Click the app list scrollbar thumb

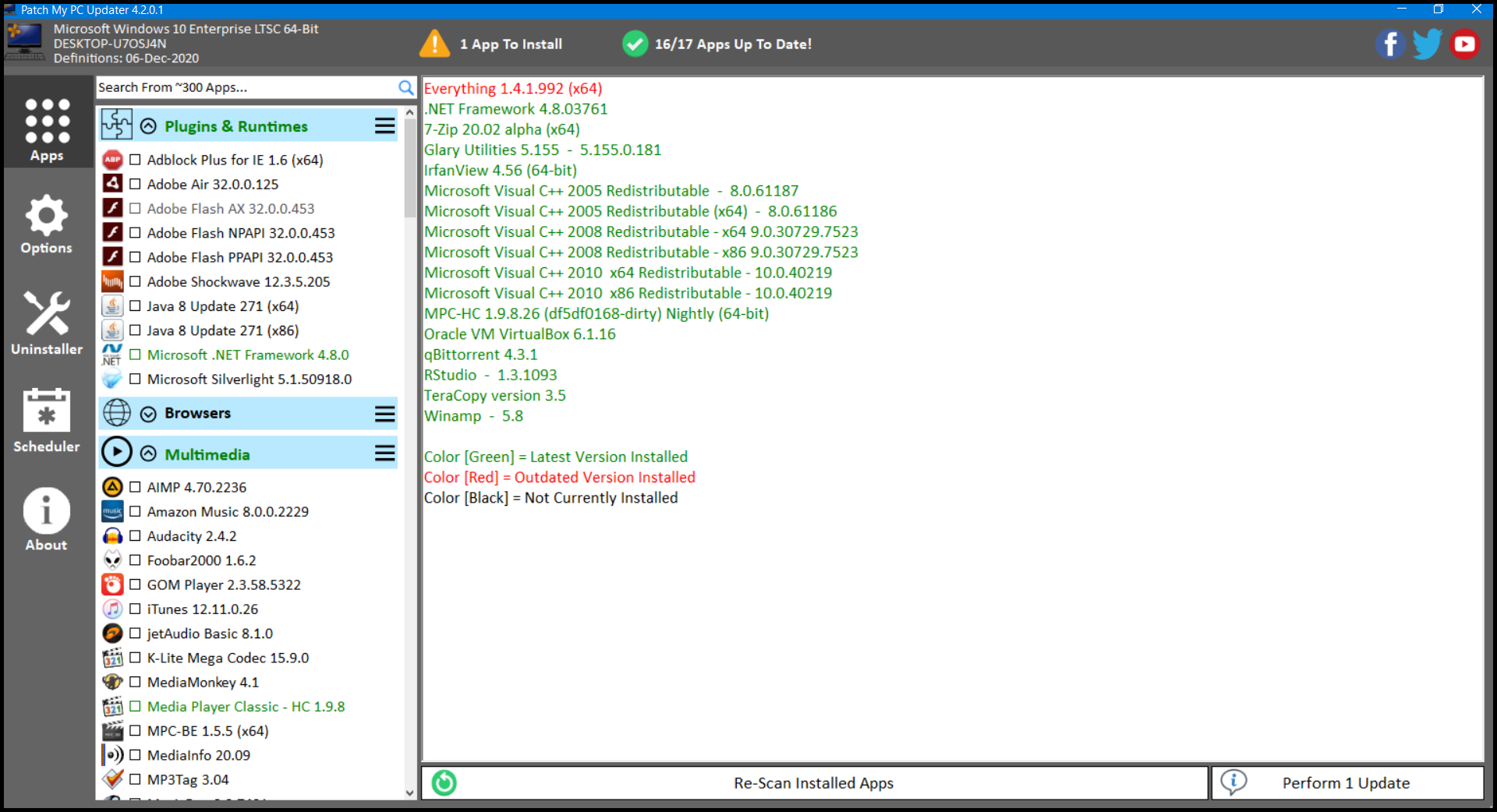(410, 168)
